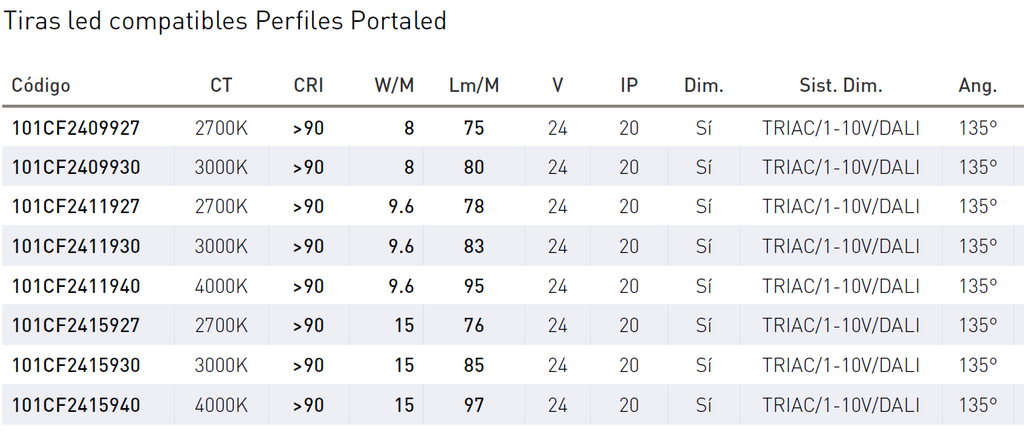Click the CRI column header

[308, 86]
